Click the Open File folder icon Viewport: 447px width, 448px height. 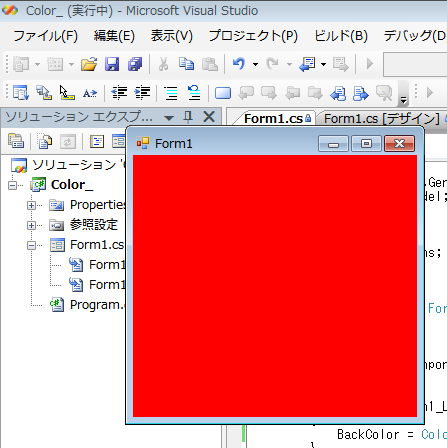point(89,64)
